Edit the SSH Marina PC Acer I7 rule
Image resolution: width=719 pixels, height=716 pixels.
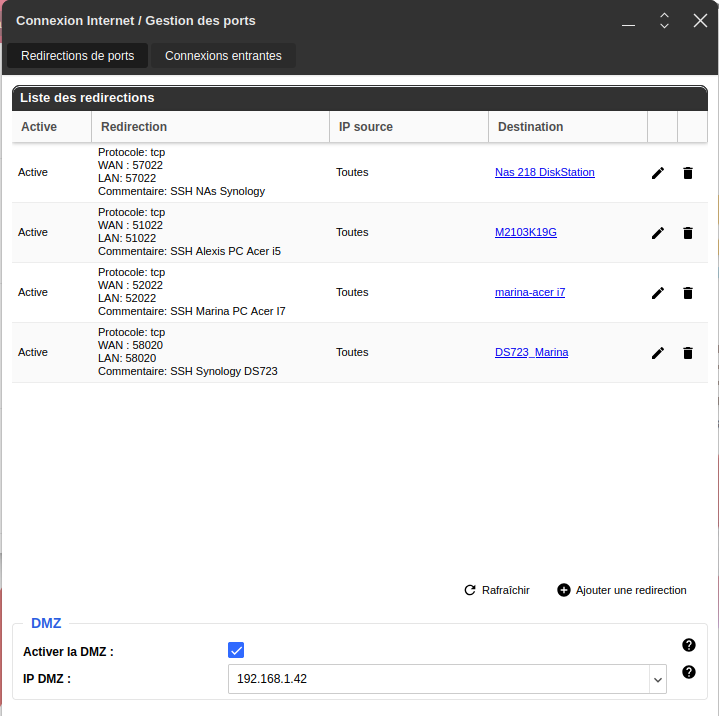coord(658,293)
